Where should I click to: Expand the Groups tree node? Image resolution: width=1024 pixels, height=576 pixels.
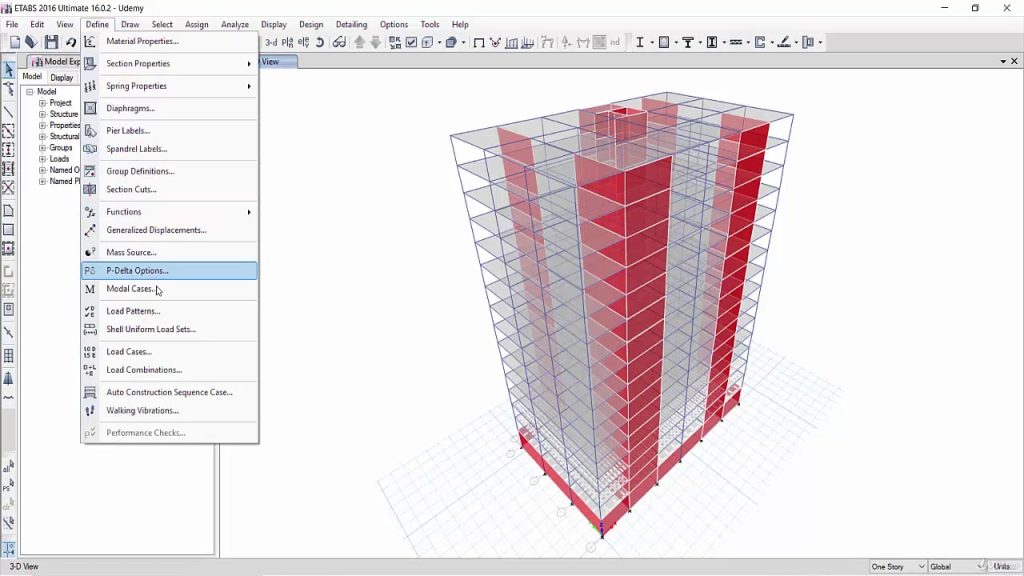click(42, 148)
